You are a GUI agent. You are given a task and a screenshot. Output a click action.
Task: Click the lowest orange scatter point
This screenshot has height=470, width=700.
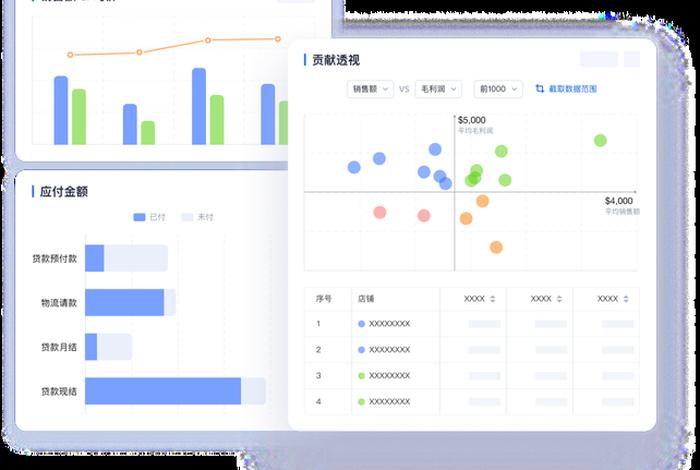tap(496, 247)
